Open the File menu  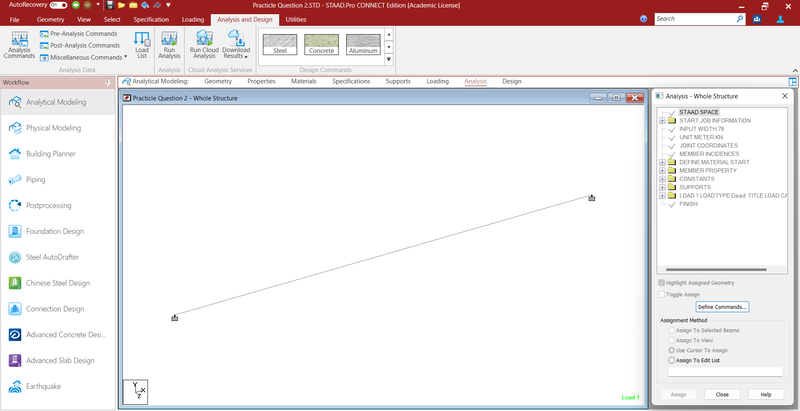14,19
